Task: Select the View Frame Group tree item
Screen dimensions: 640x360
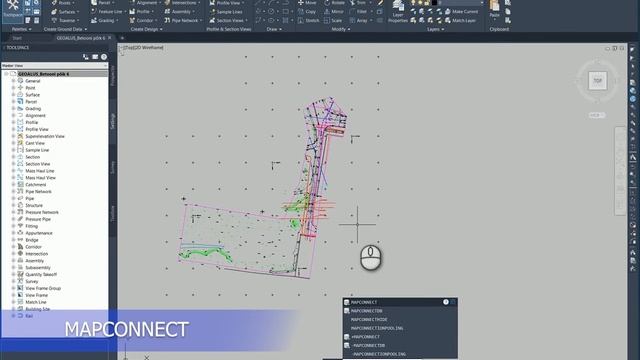Action: (43, 288)
